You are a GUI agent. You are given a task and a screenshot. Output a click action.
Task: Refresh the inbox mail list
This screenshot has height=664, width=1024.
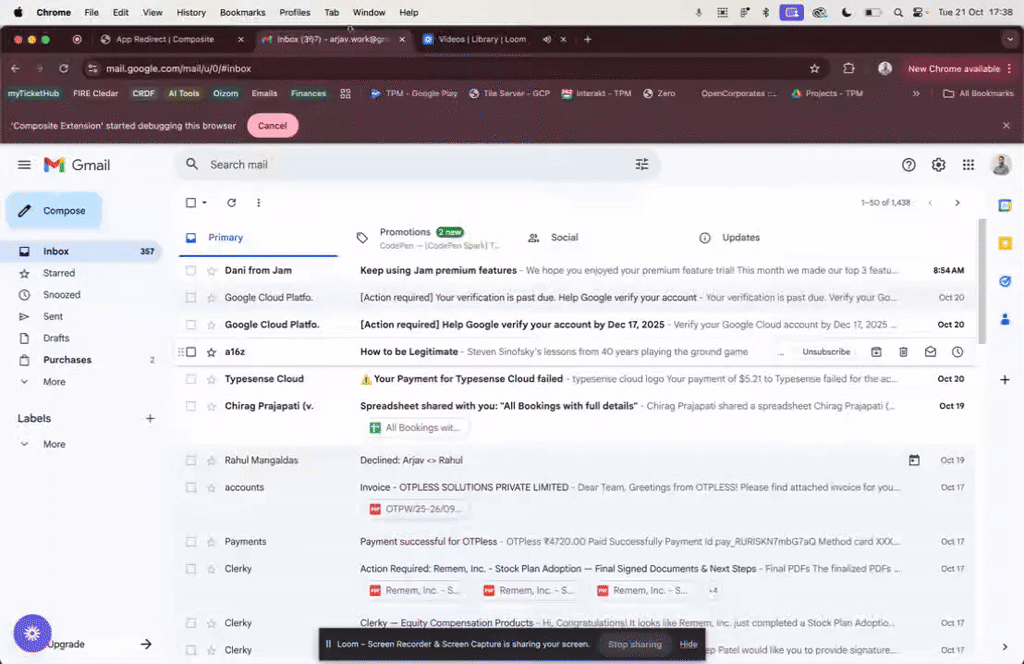[231, 203]
